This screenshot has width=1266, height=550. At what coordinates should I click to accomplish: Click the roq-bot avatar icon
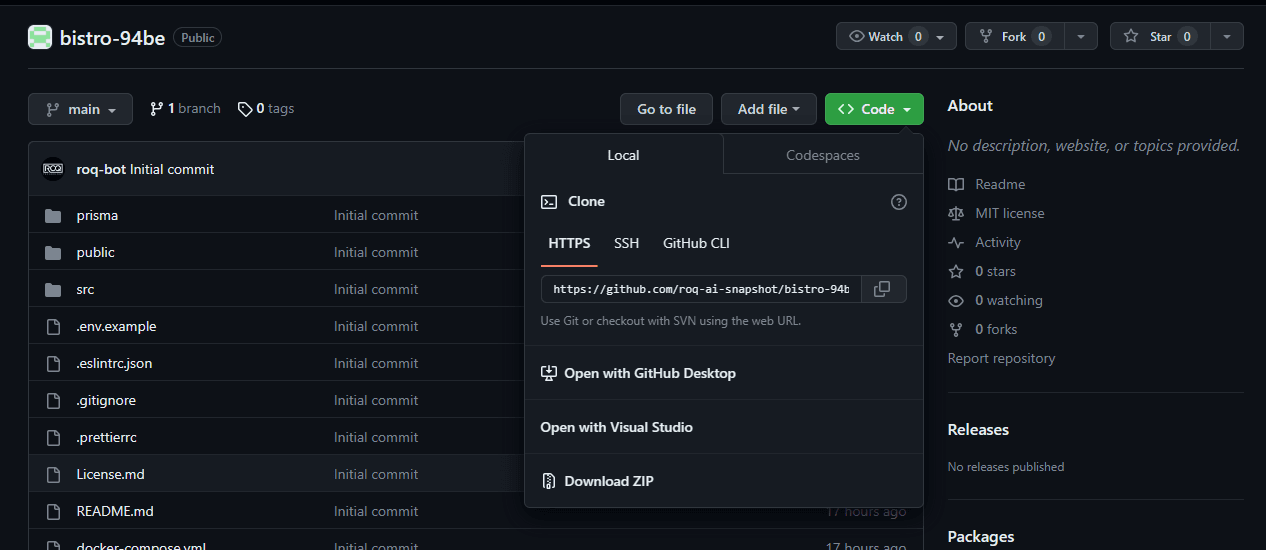53,169
